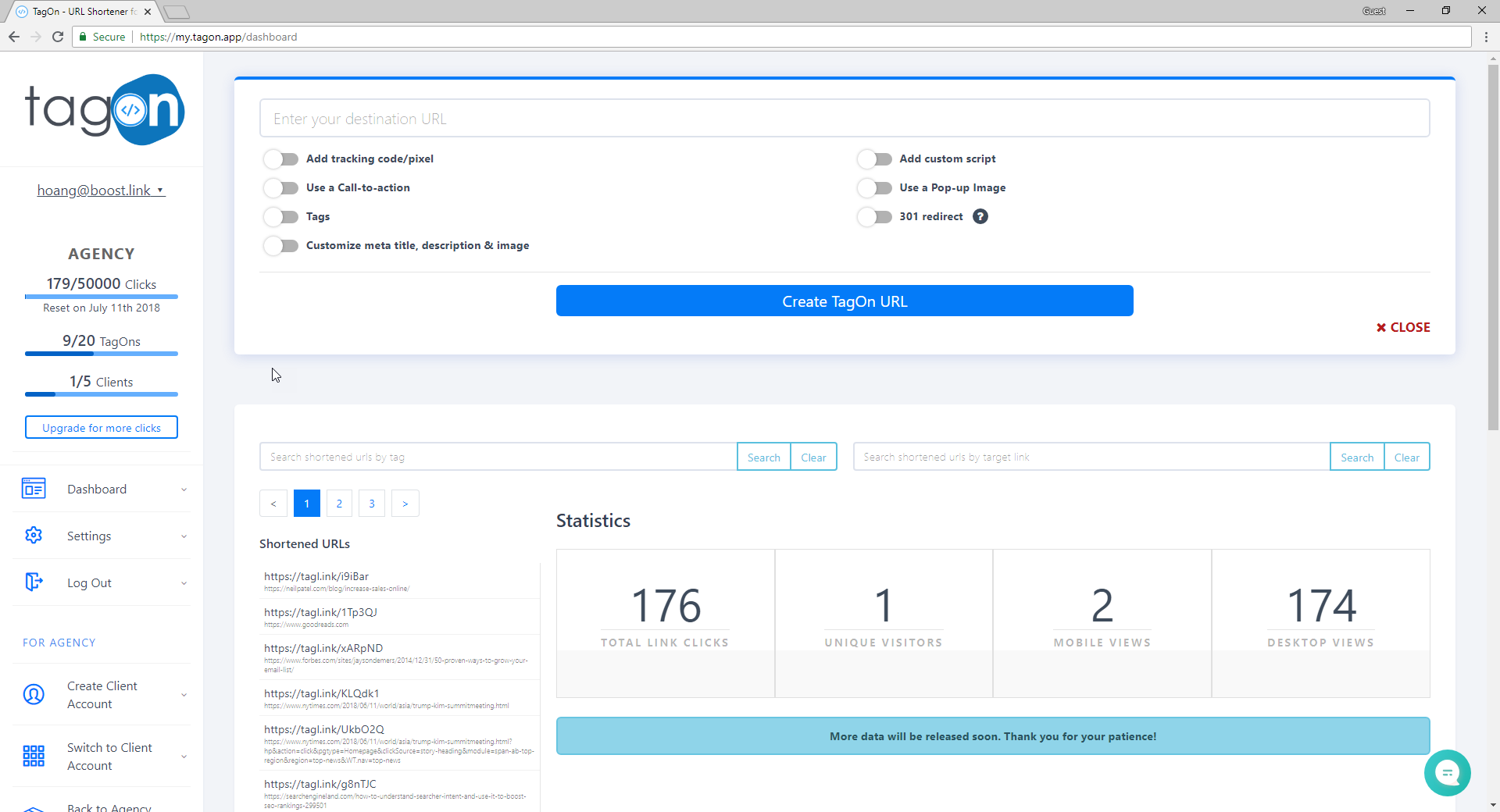Expand the Log Out menu chevron

pyautogui.click(x=184, y=583)
